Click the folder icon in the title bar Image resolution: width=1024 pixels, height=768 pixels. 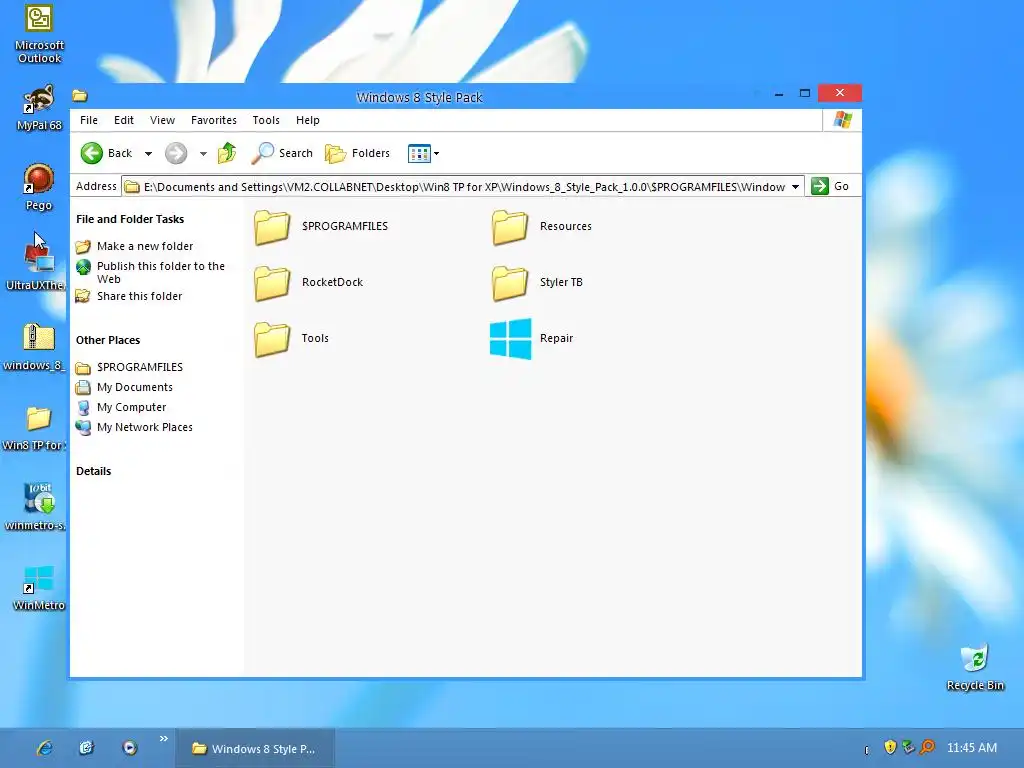coord(80,97)
